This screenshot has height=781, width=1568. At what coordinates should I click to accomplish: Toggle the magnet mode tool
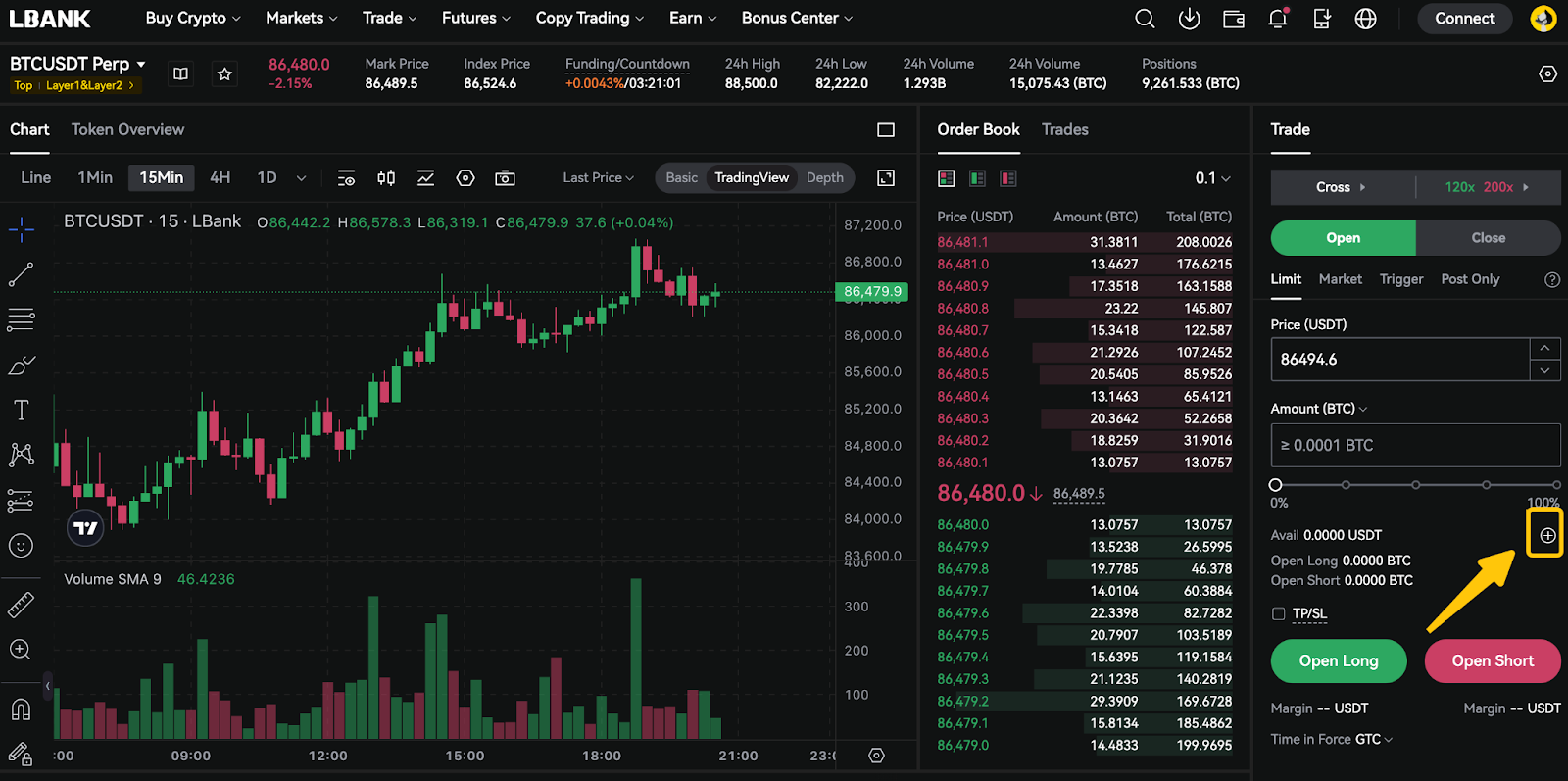click(x=21, y=709)
